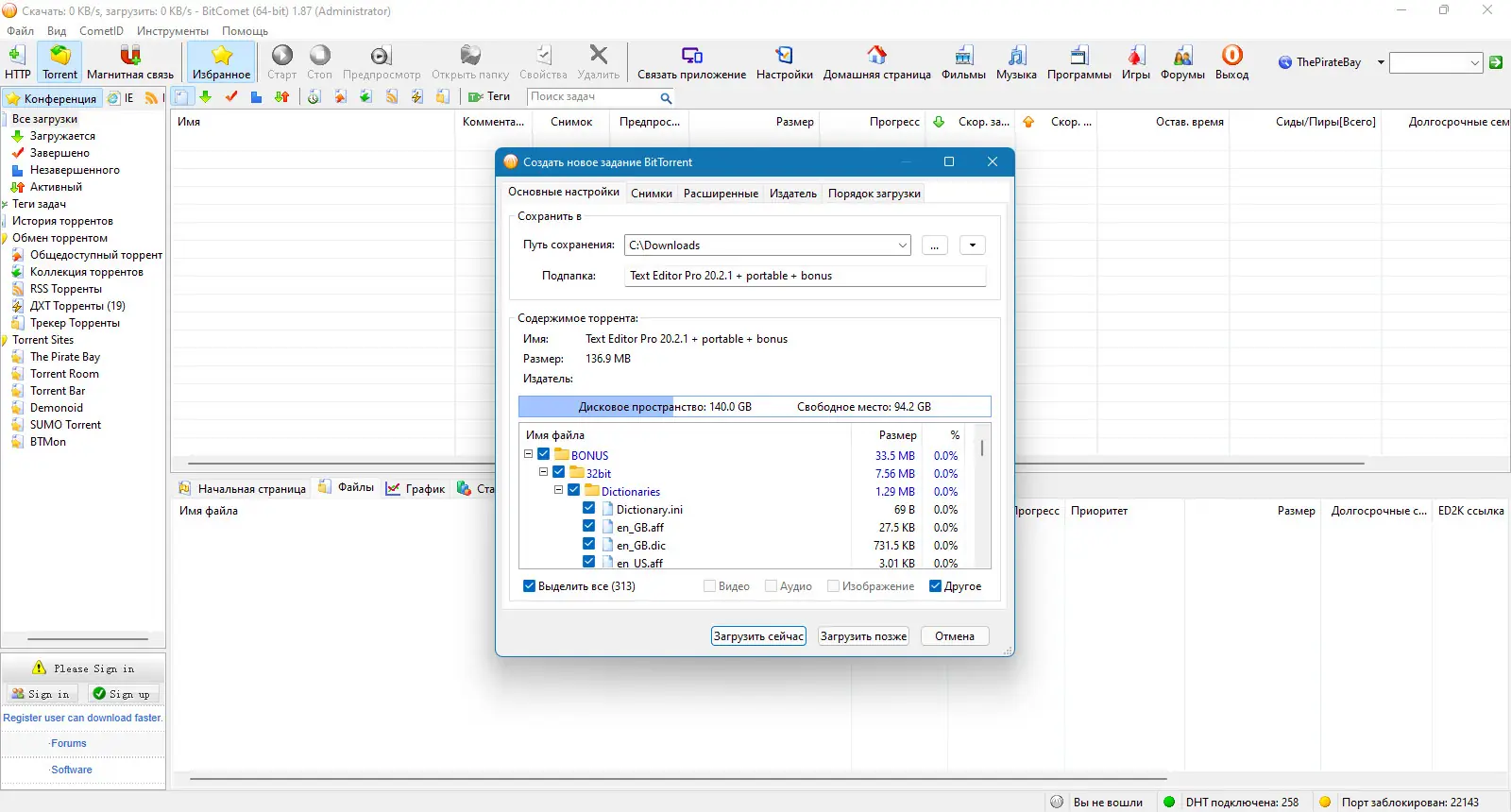Click the Выход exit toolbar icon
The image size is (1511, 812).
pyautogui.click(x=1231, y=62)
